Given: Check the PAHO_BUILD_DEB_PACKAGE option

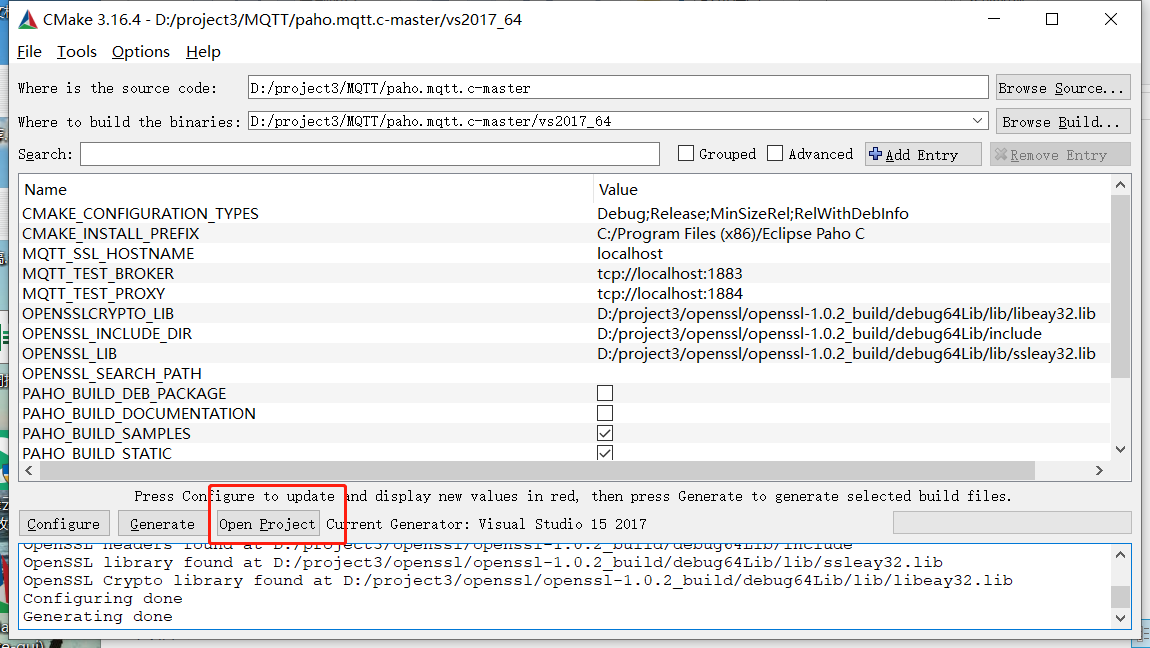Looking at the screenshot, I should 605,392.
